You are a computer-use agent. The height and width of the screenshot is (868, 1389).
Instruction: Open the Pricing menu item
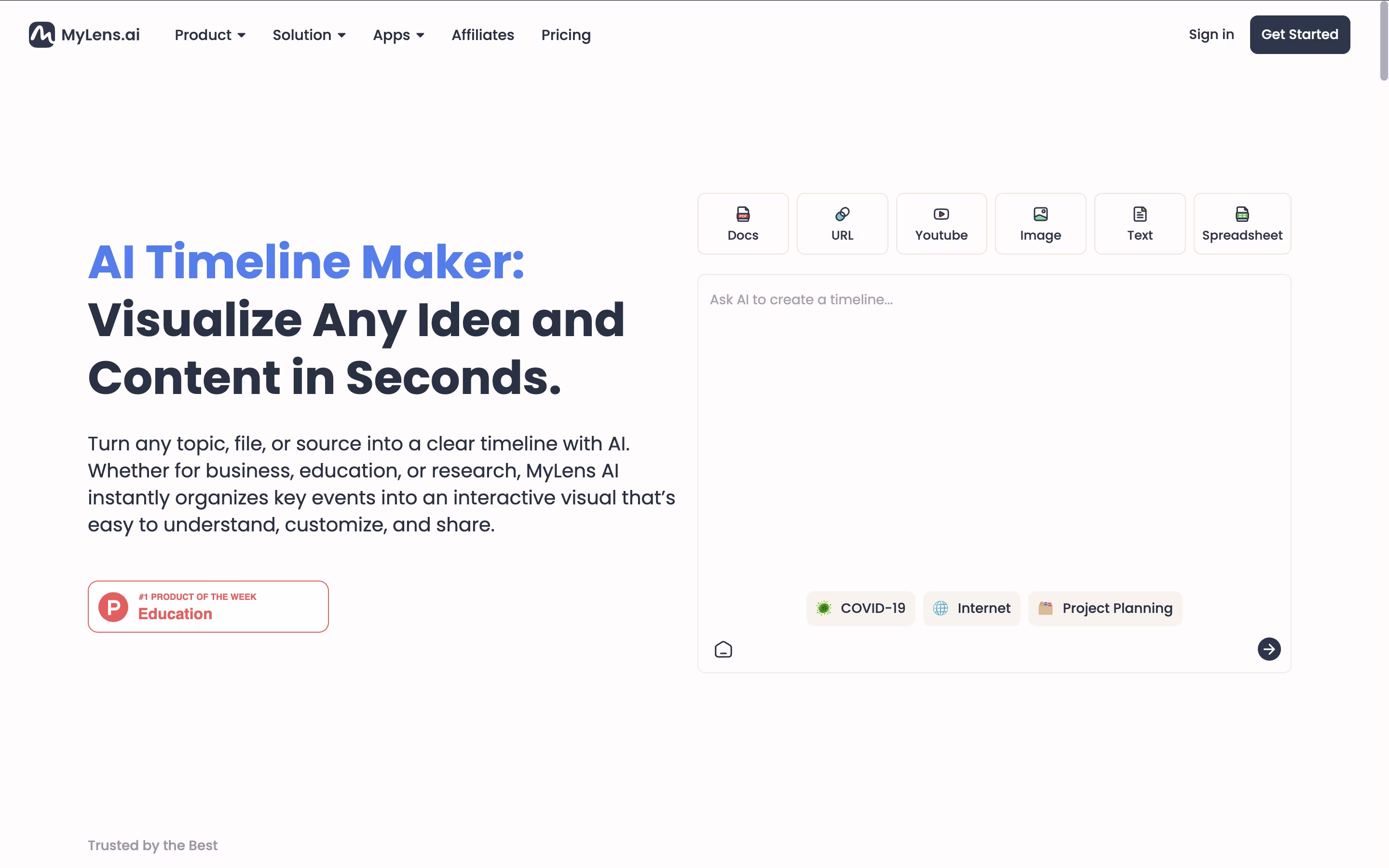coord(565,35)
